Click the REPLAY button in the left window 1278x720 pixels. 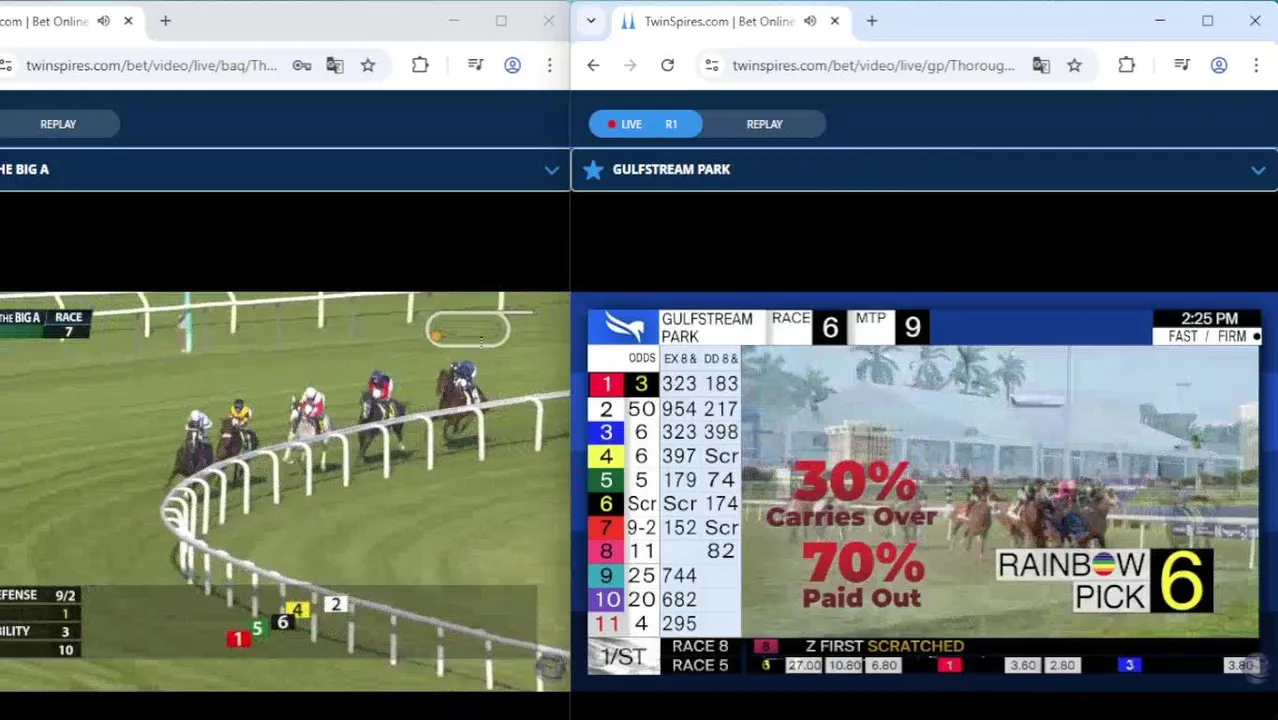click(58, 124)
